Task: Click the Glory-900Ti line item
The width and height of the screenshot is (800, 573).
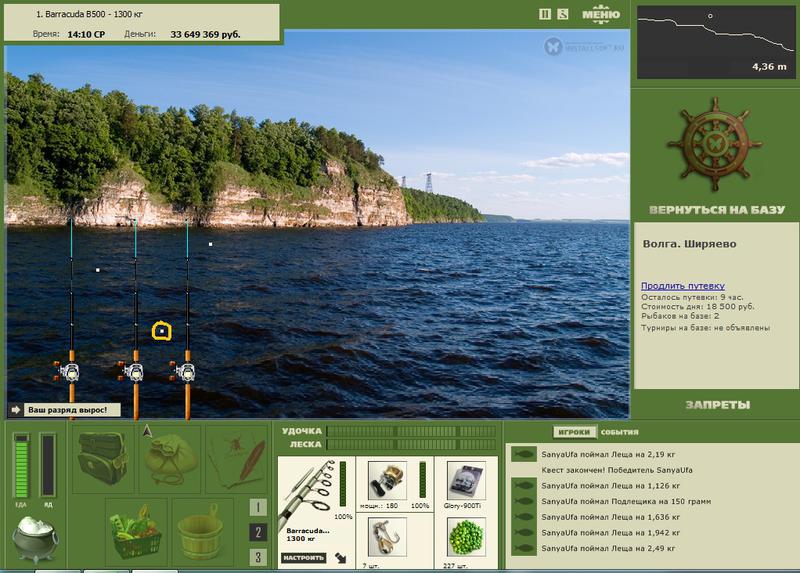Action: pos(466,481)
